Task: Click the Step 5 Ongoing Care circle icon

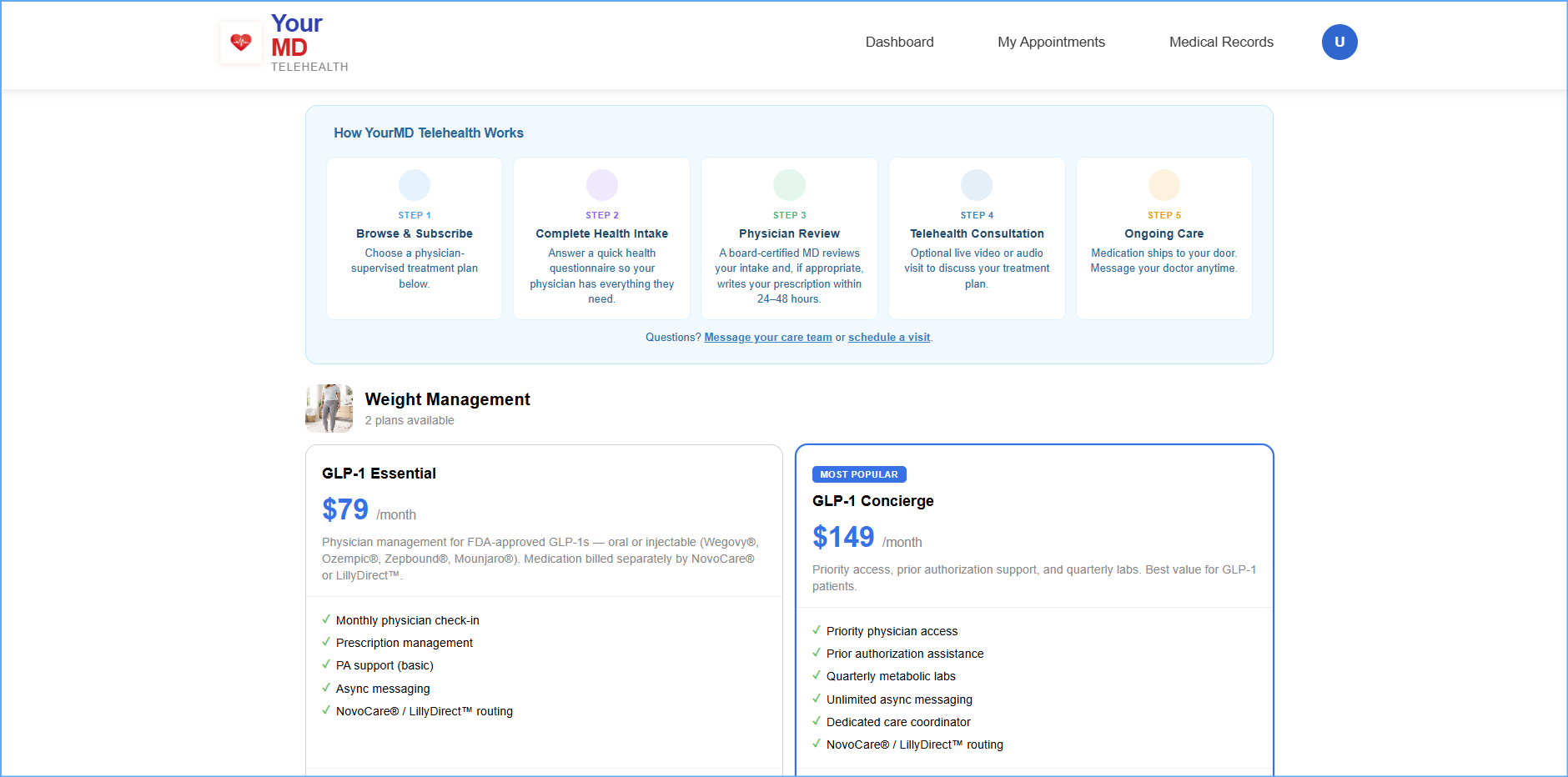Action: coord(1164,185)
